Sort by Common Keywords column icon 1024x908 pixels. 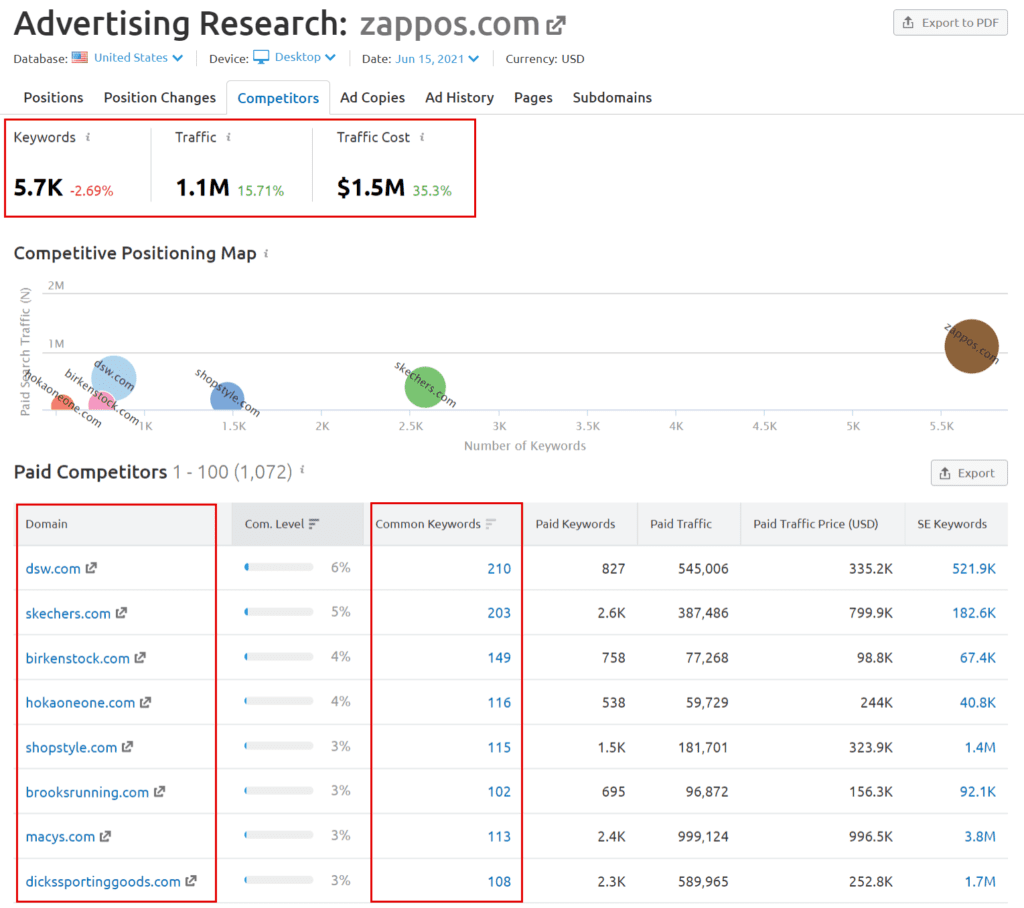(x=491, y=524)
